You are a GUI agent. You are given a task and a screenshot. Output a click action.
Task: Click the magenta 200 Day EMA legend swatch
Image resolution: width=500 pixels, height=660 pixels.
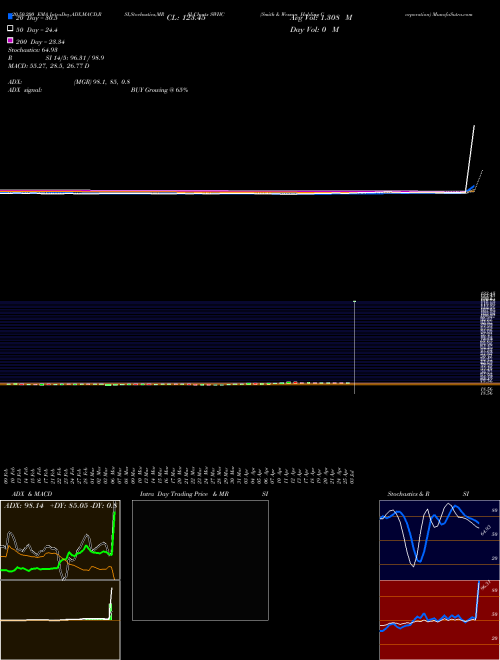10,40
